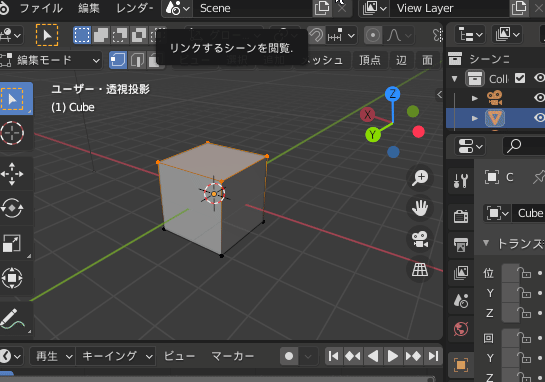Select the Cube mesh object in outliner

(495, 118)
